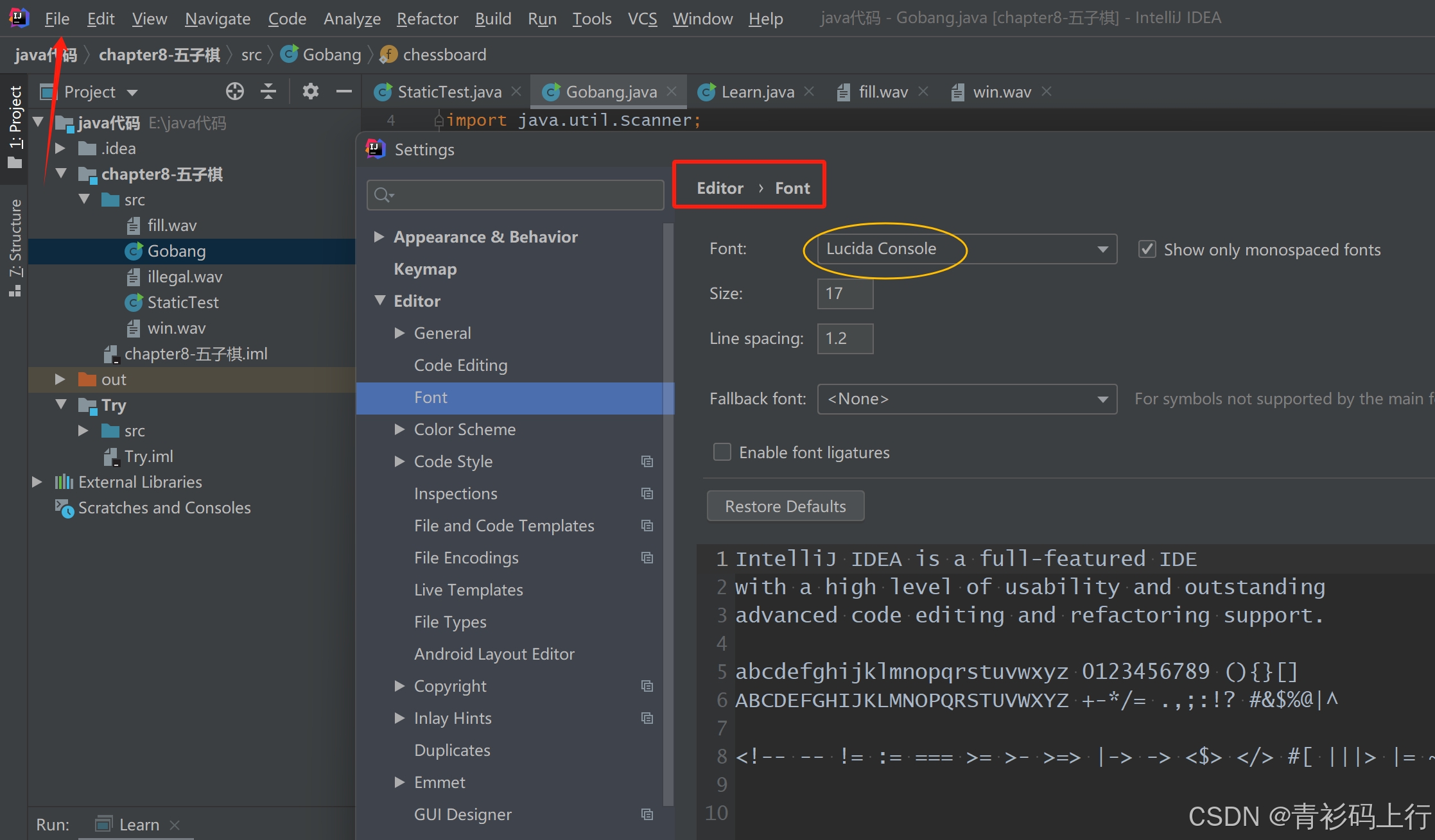This screenshot has width=1435, height=840.
Task: Click project-level icon beside File and Code Templates
Action: click(x=647, y=526)
